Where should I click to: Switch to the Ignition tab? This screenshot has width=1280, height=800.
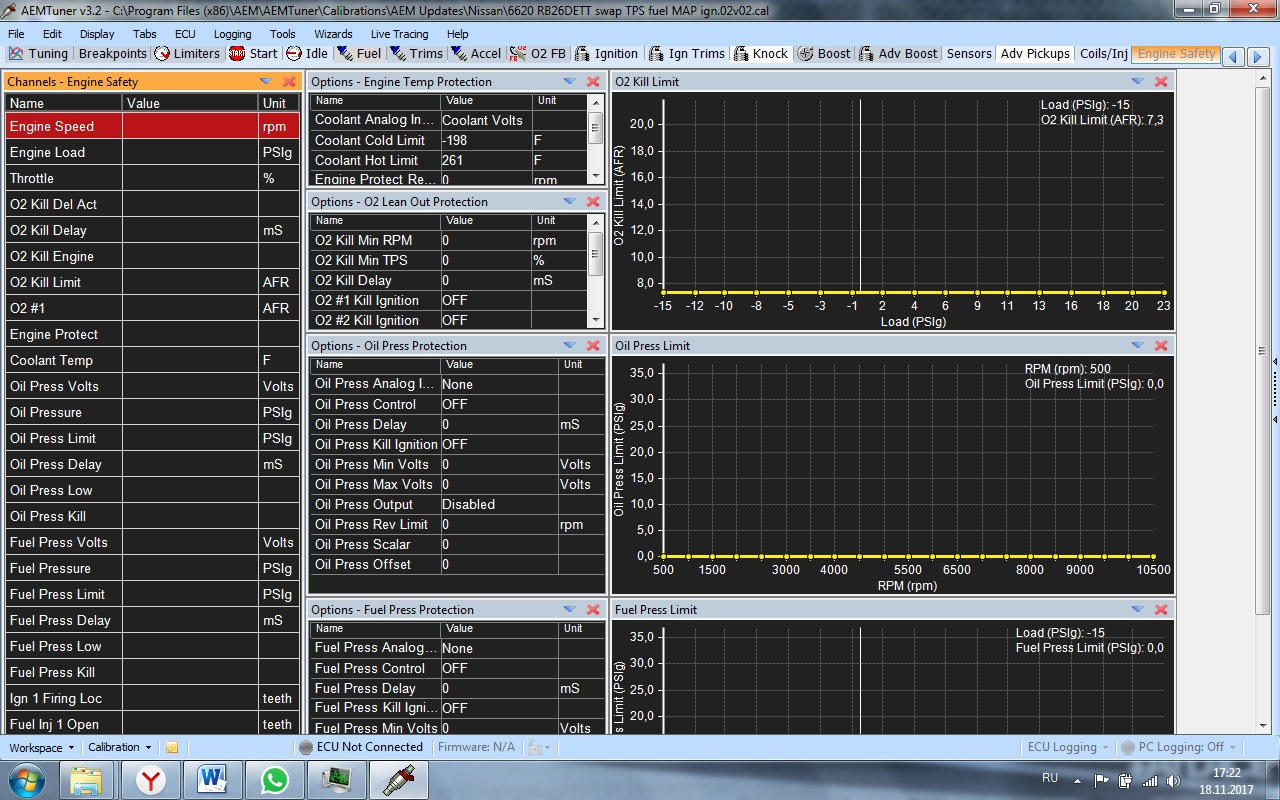pos(606,54)
